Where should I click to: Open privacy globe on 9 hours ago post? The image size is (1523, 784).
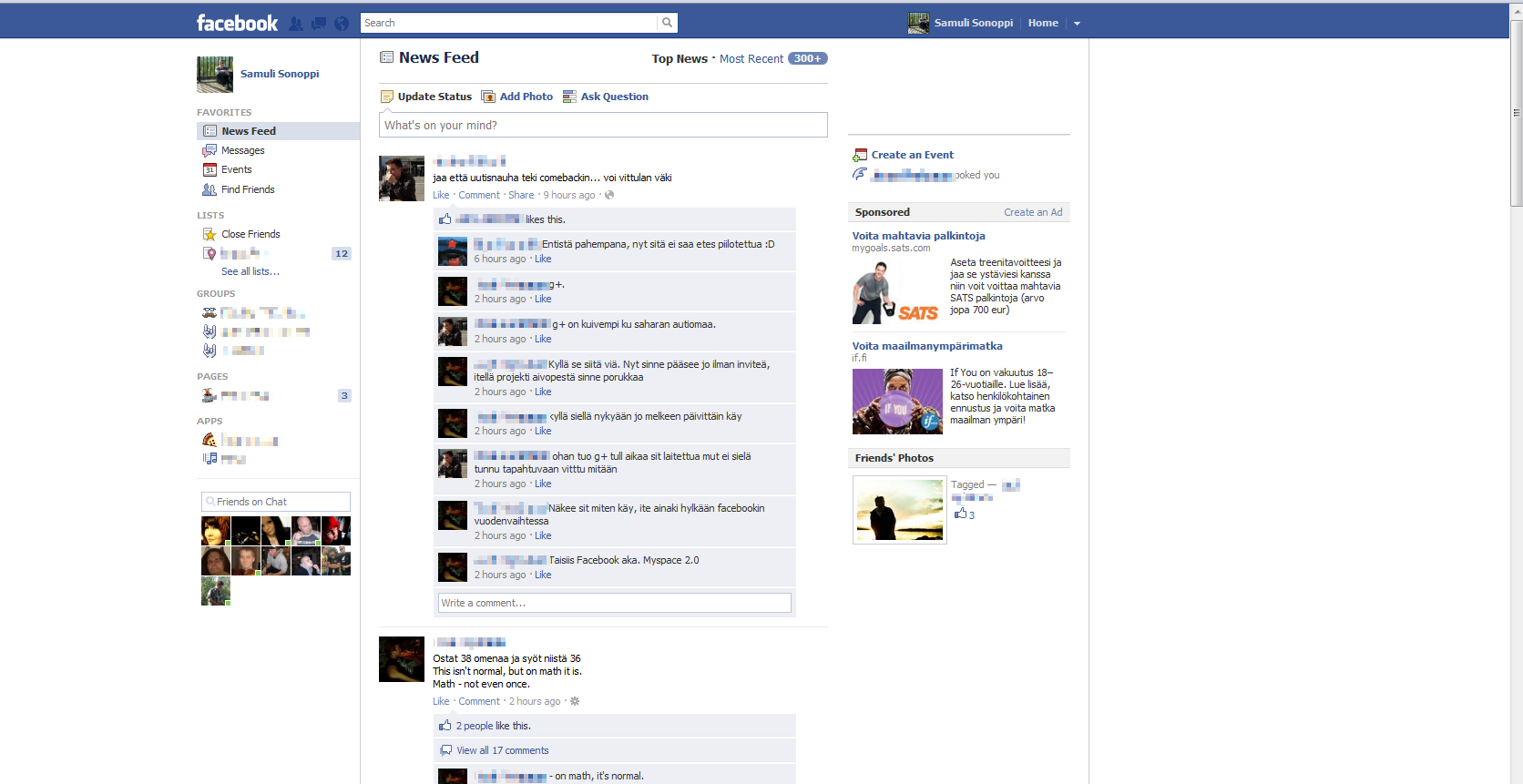pos(609,195)
